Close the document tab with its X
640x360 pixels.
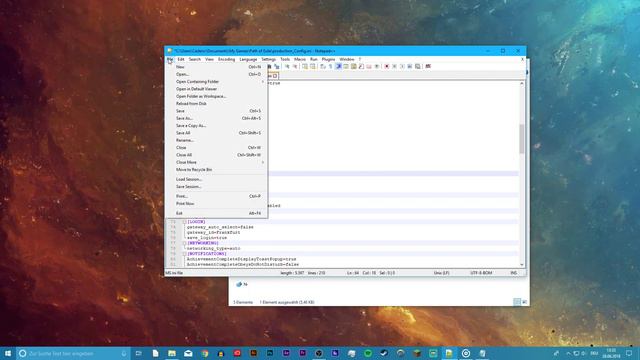pos(275,76)
